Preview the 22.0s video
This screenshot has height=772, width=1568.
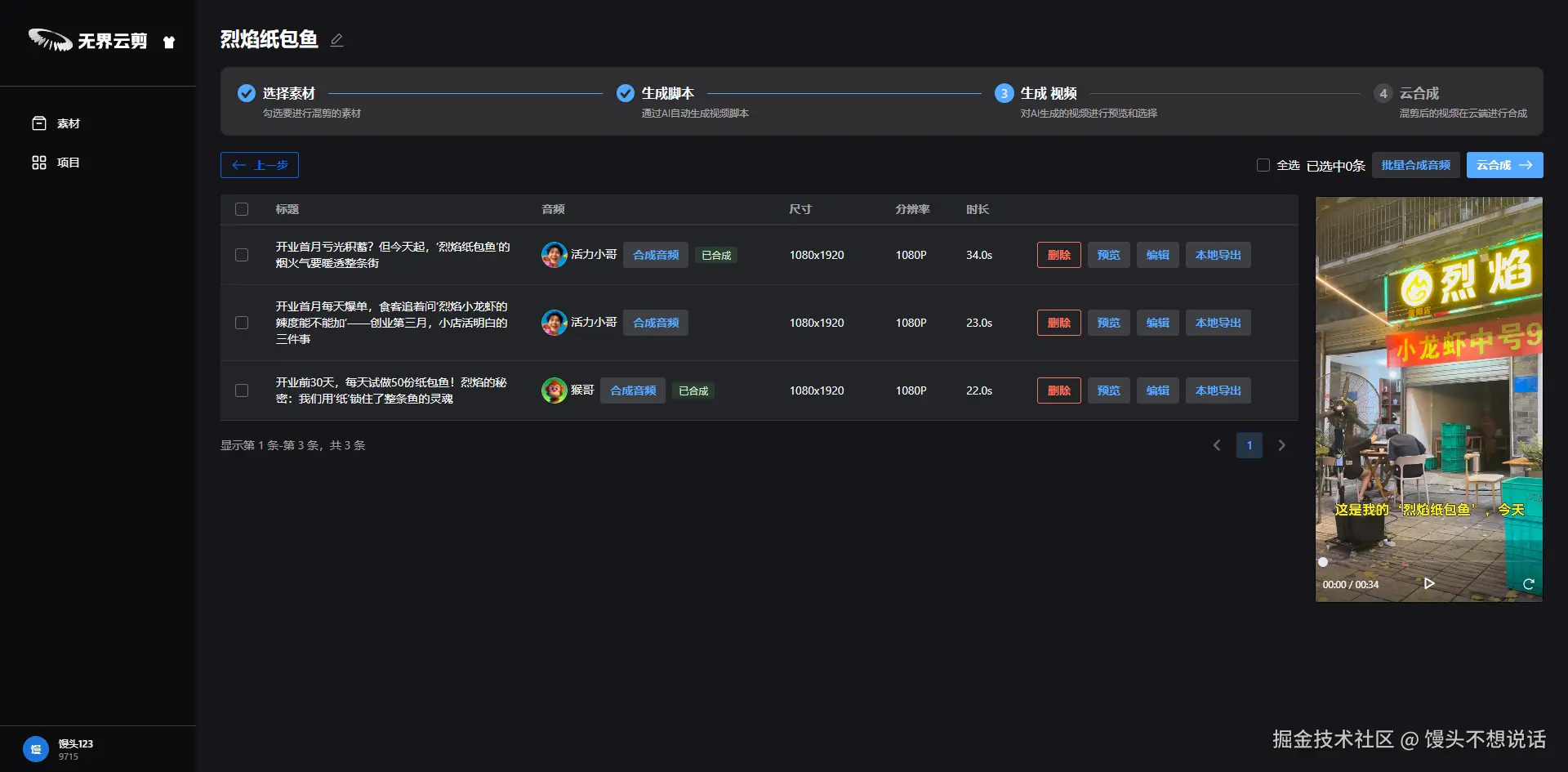(x=1109, y=390)
